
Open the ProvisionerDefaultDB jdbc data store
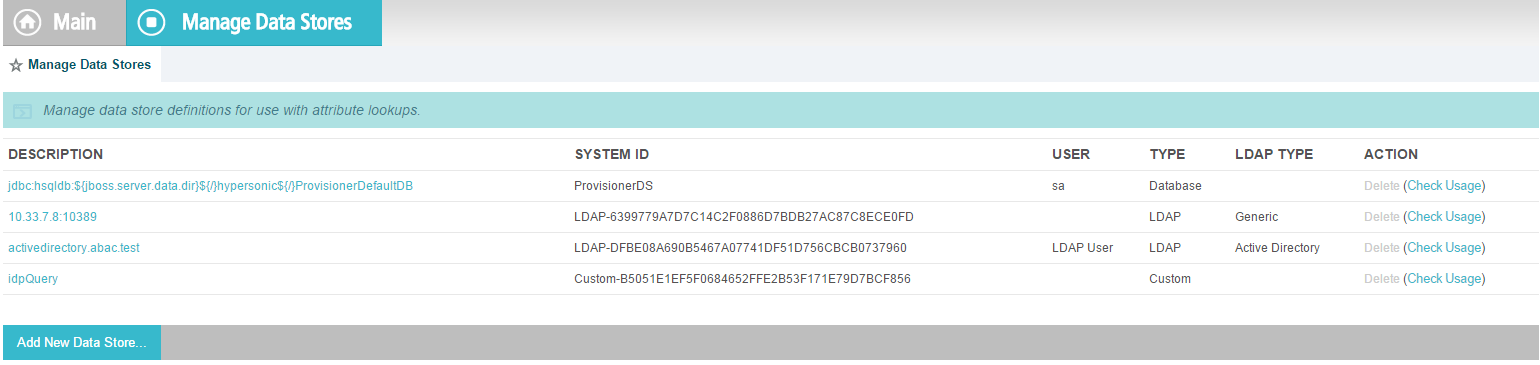coord(211,186)
